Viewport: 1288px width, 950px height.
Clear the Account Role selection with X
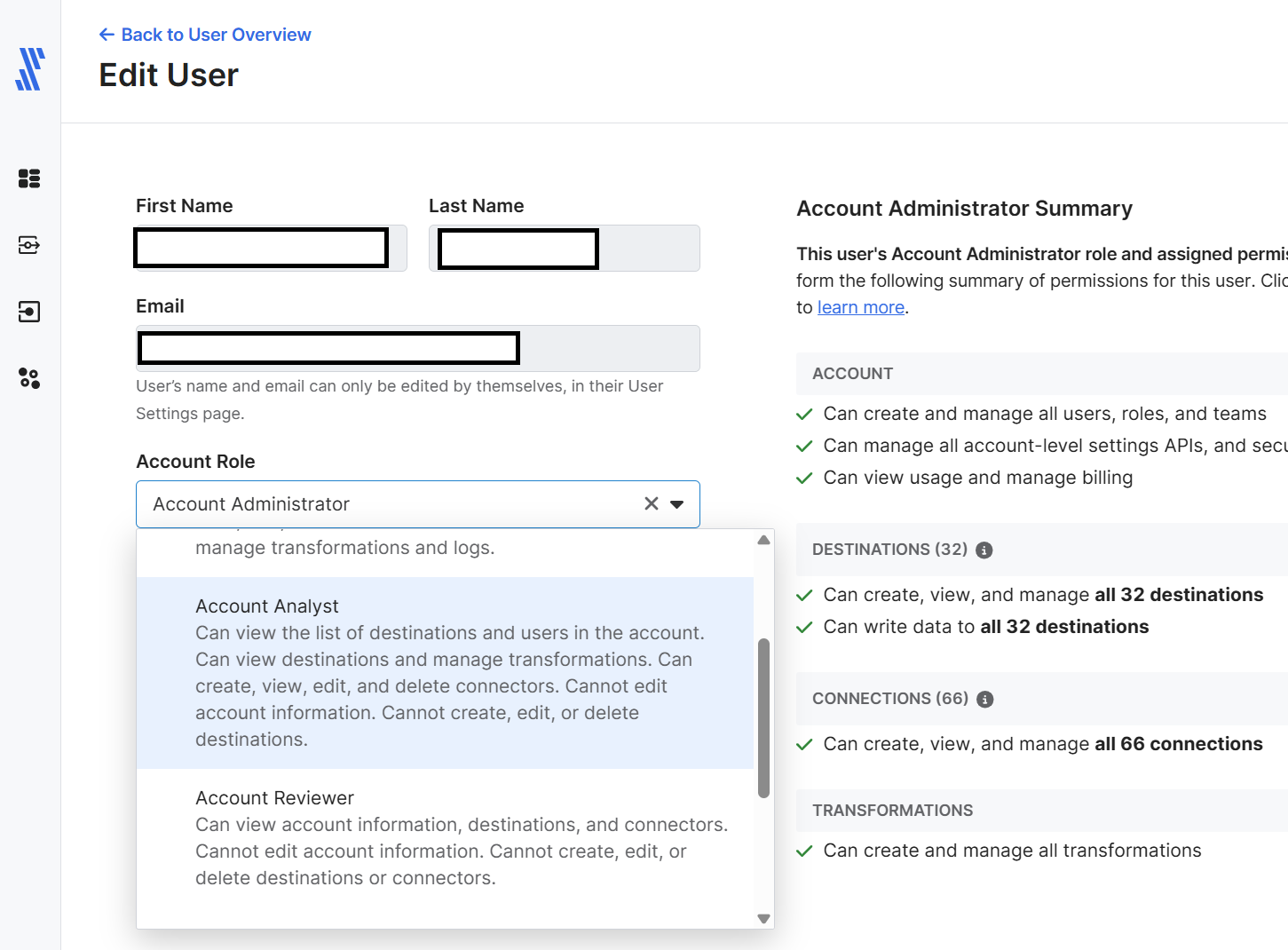651,504
